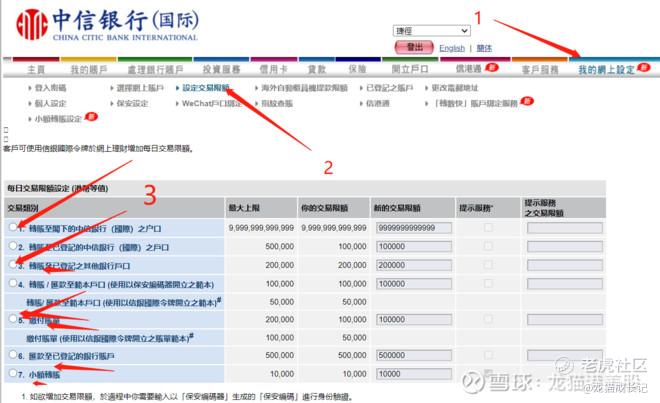Viewport: 660px width, 403px height.
Task: Click new limit field showing 500000
Action: [414, 355]
